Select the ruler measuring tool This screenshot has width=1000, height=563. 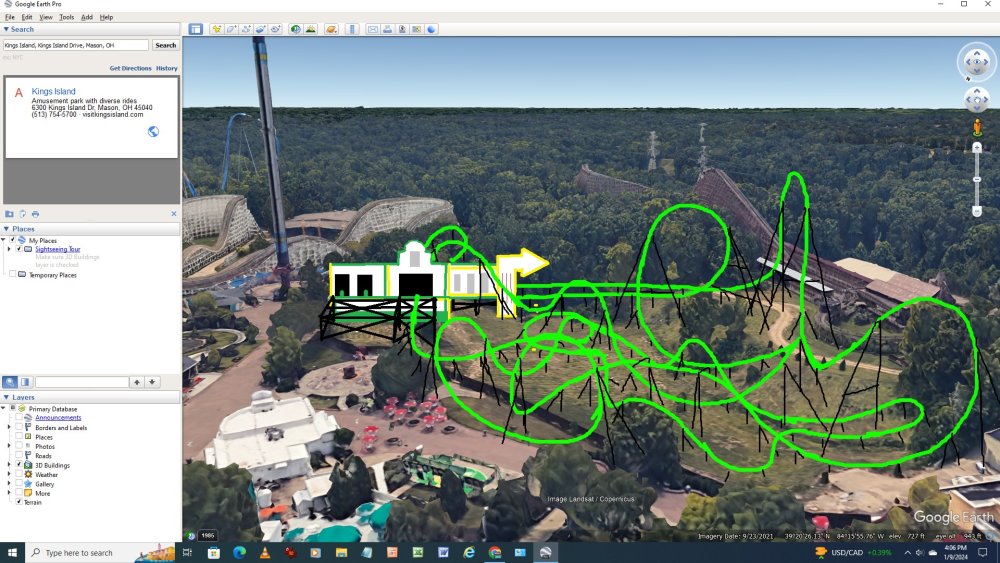352,29
